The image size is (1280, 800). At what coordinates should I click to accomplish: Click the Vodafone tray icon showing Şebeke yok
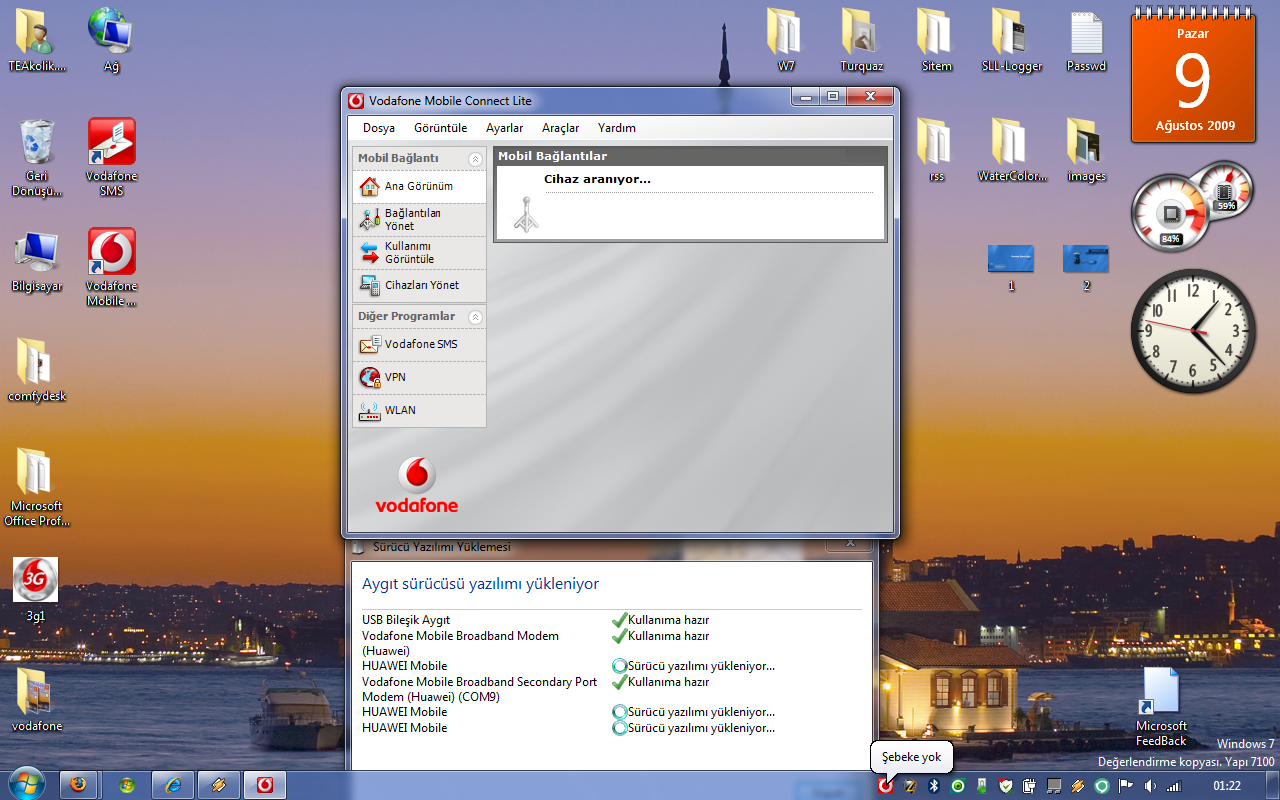[x=885, y=786]
